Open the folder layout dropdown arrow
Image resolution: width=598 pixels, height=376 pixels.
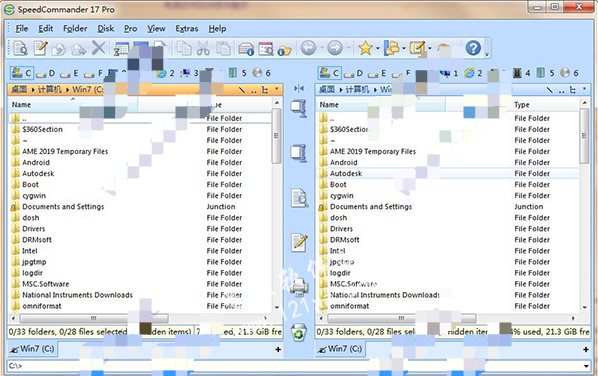[403, 48]
